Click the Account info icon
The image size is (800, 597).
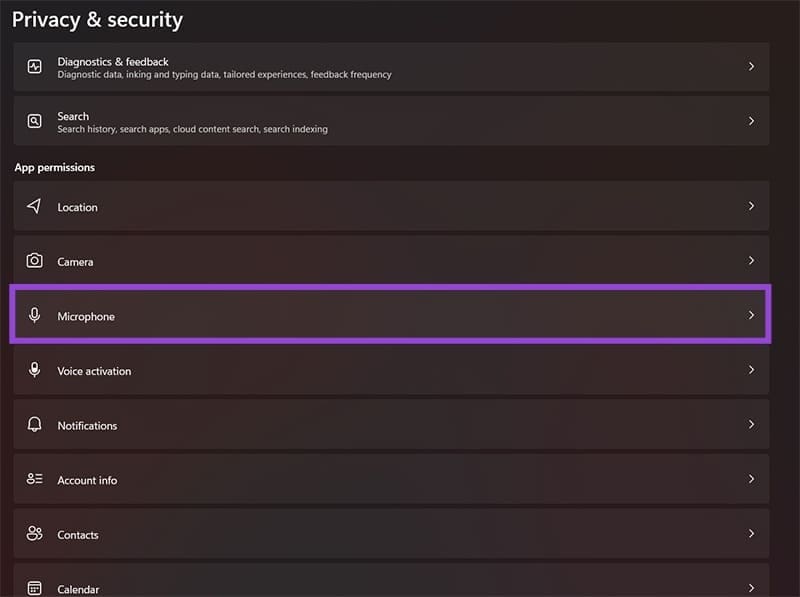[x=35, y=479]
